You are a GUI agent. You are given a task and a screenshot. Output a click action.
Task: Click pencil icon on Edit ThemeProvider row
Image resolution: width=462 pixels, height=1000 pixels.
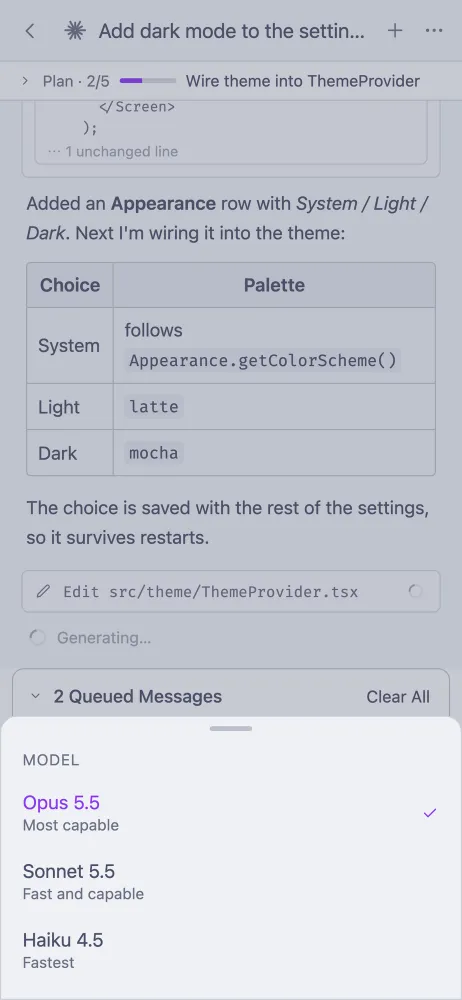(43, 592)
